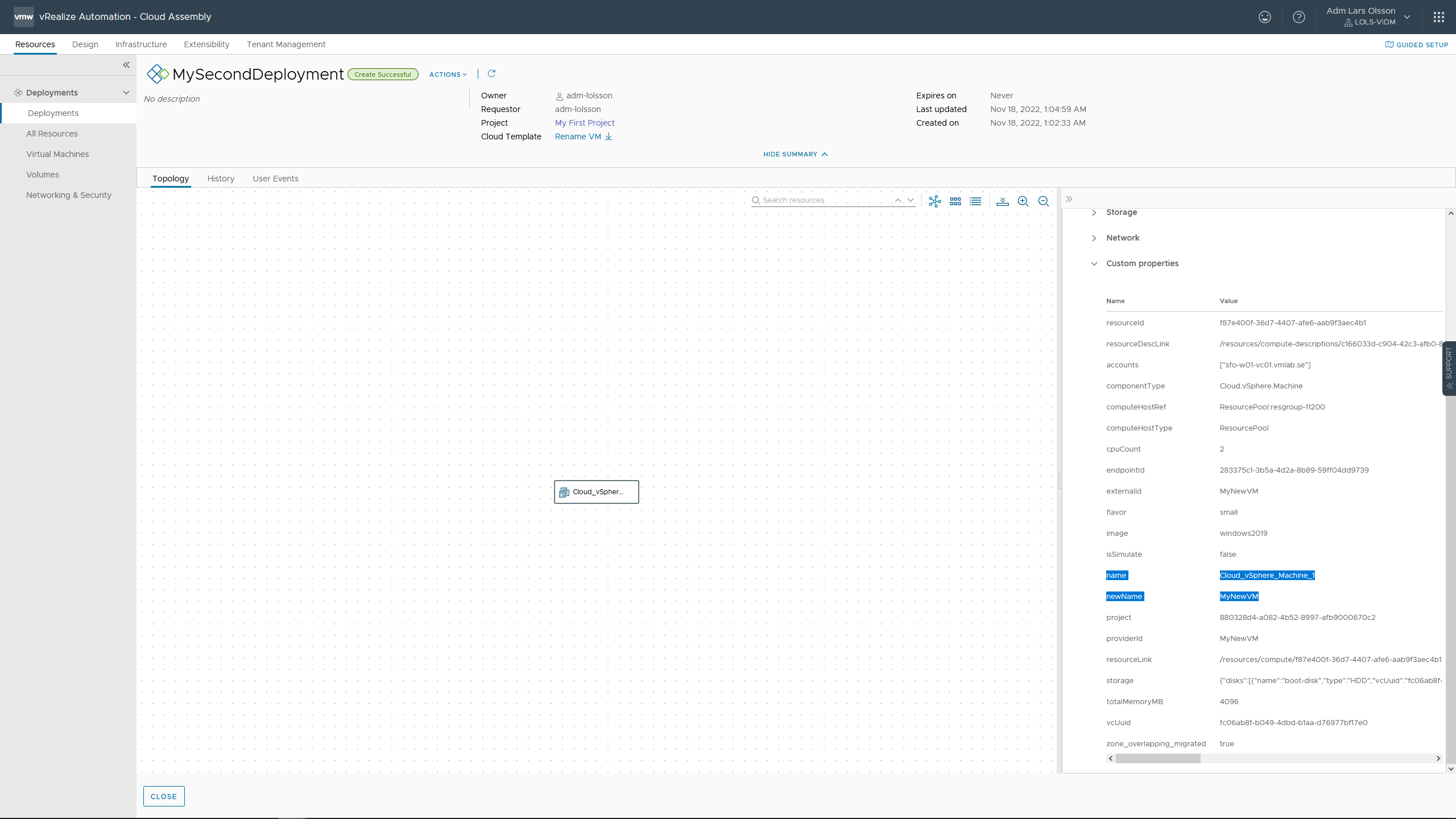Zoom out on the topology canvas
This screenshot has height=819, width=1456.
coord(1044,201)
